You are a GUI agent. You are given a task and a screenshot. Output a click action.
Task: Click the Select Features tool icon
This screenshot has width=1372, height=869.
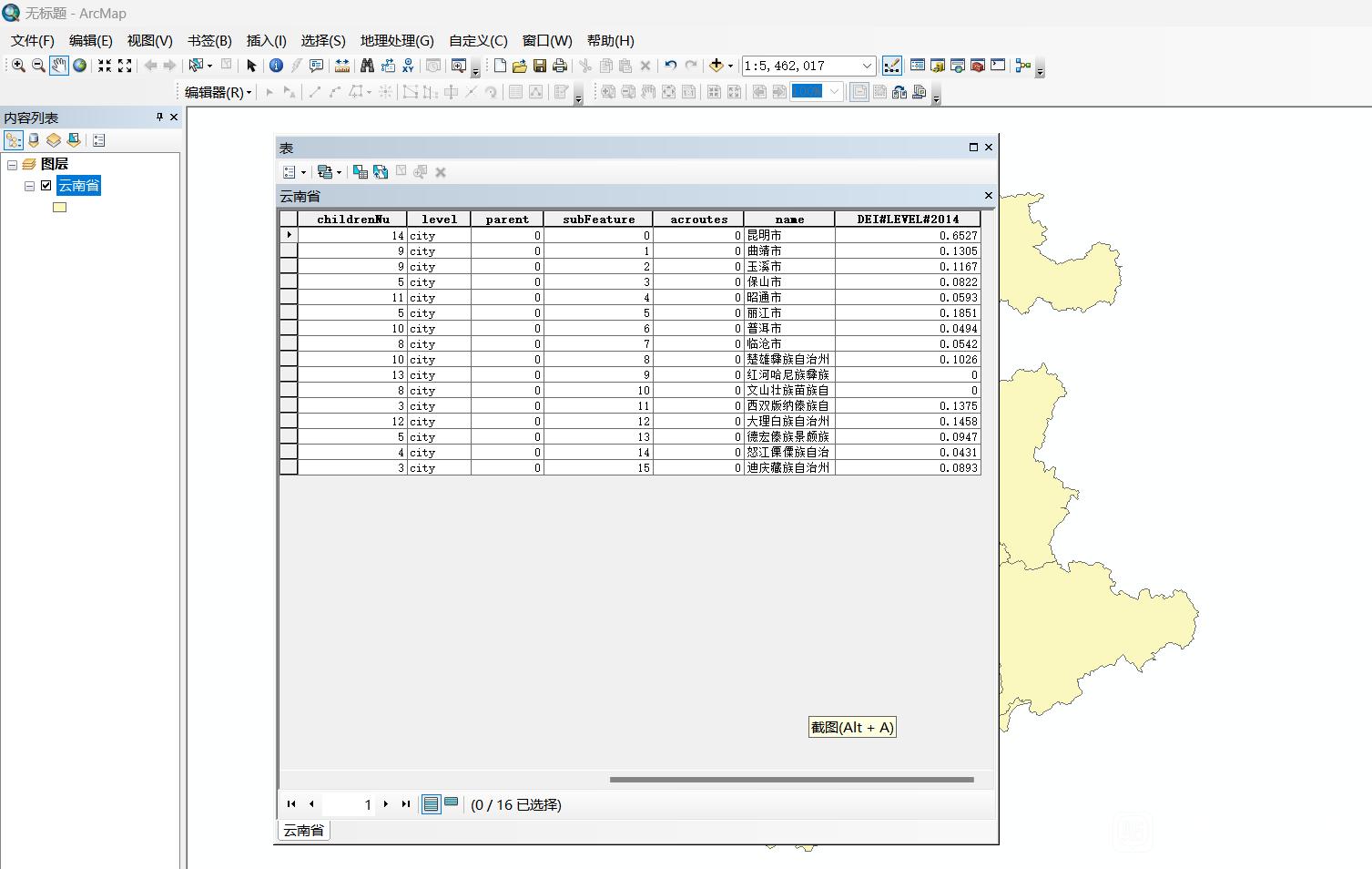coord(195,66)
